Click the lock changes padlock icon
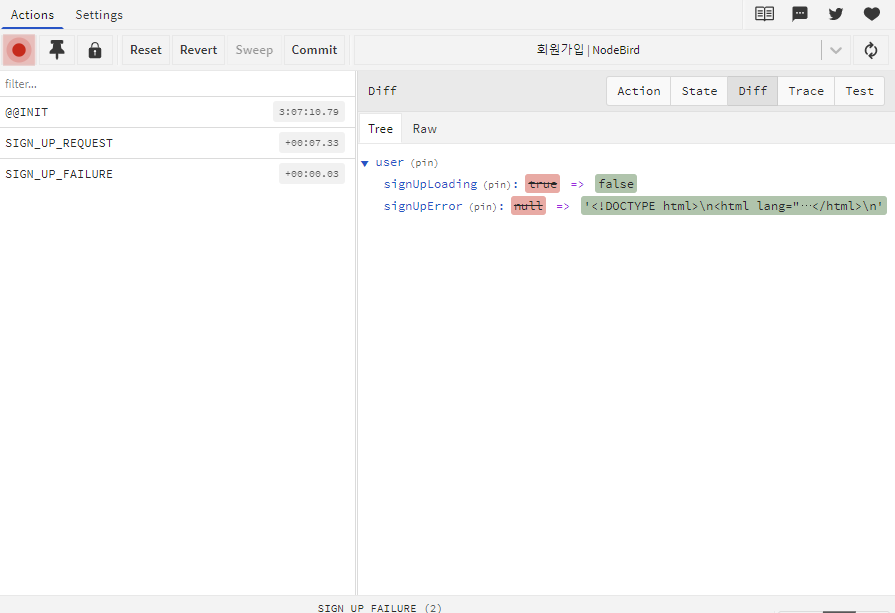The image size is (895, 613). (x=95, y=50)
